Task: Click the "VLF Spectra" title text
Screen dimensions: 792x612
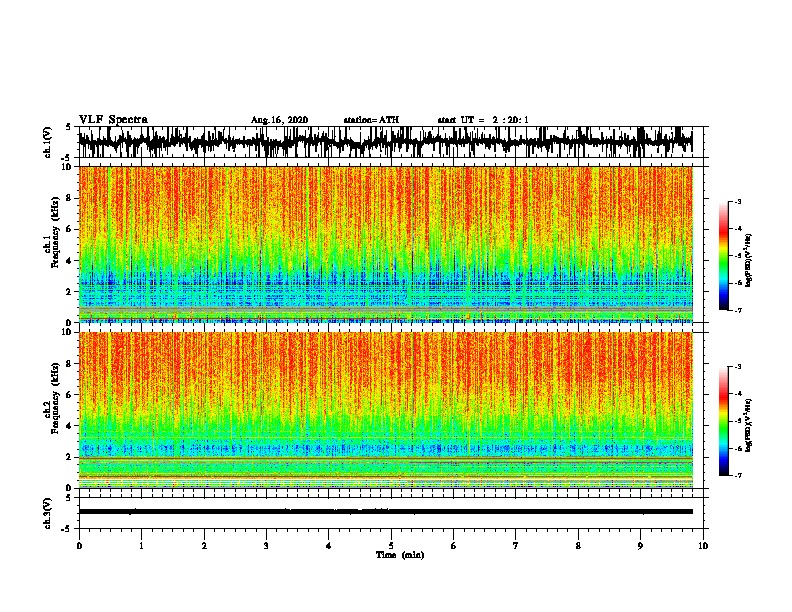Action: pos(113,120)
